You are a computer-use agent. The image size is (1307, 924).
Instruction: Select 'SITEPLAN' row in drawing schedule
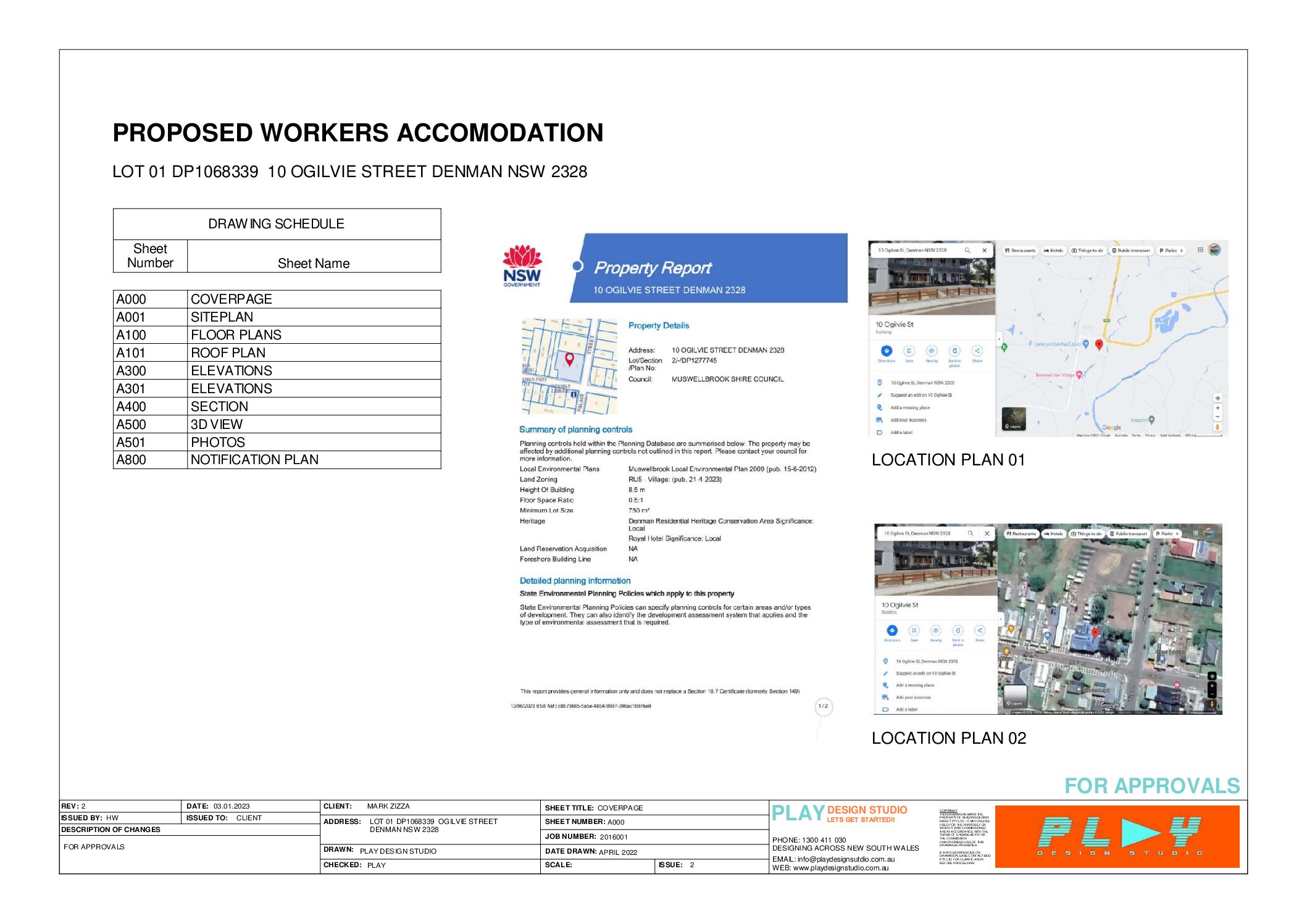277,317
